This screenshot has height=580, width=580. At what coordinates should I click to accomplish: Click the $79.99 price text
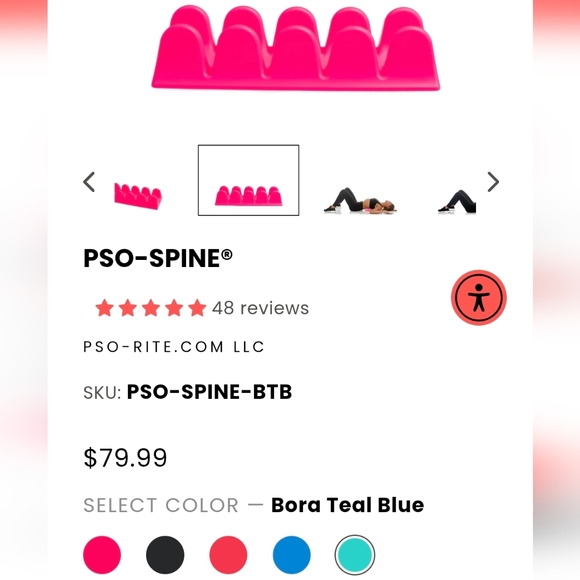(125, 458)
